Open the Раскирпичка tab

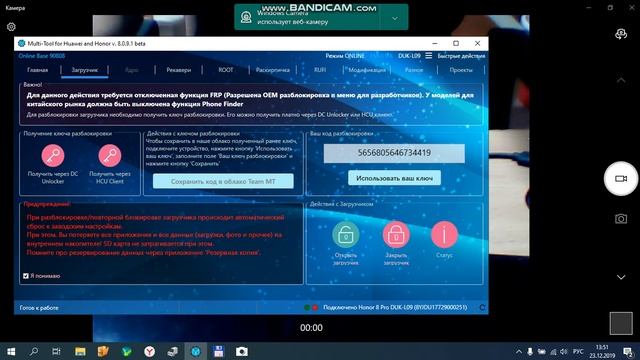(x=273, y=70)
